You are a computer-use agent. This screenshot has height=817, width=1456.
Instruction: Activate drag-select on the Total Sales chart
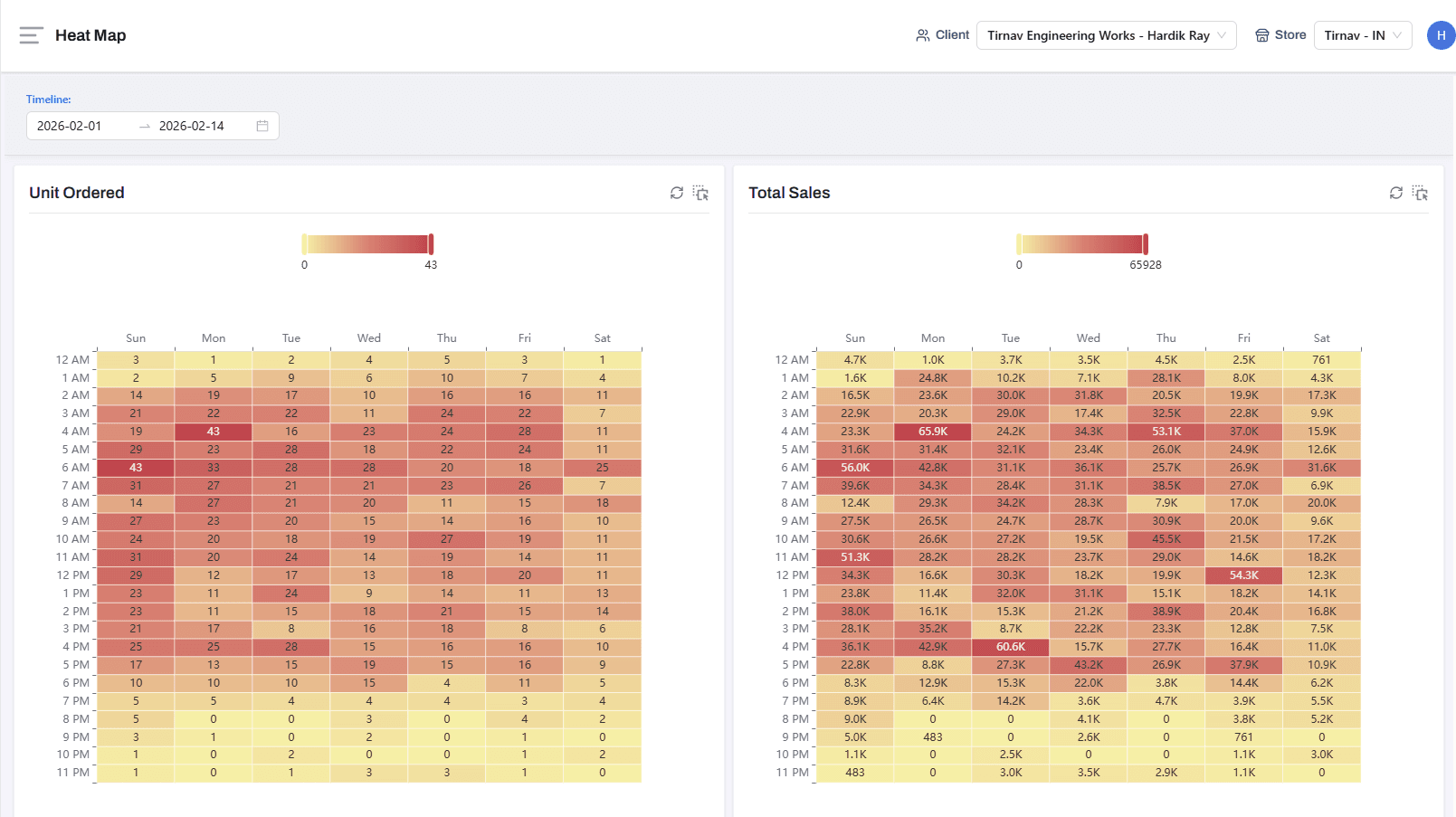pos(1421,193)
